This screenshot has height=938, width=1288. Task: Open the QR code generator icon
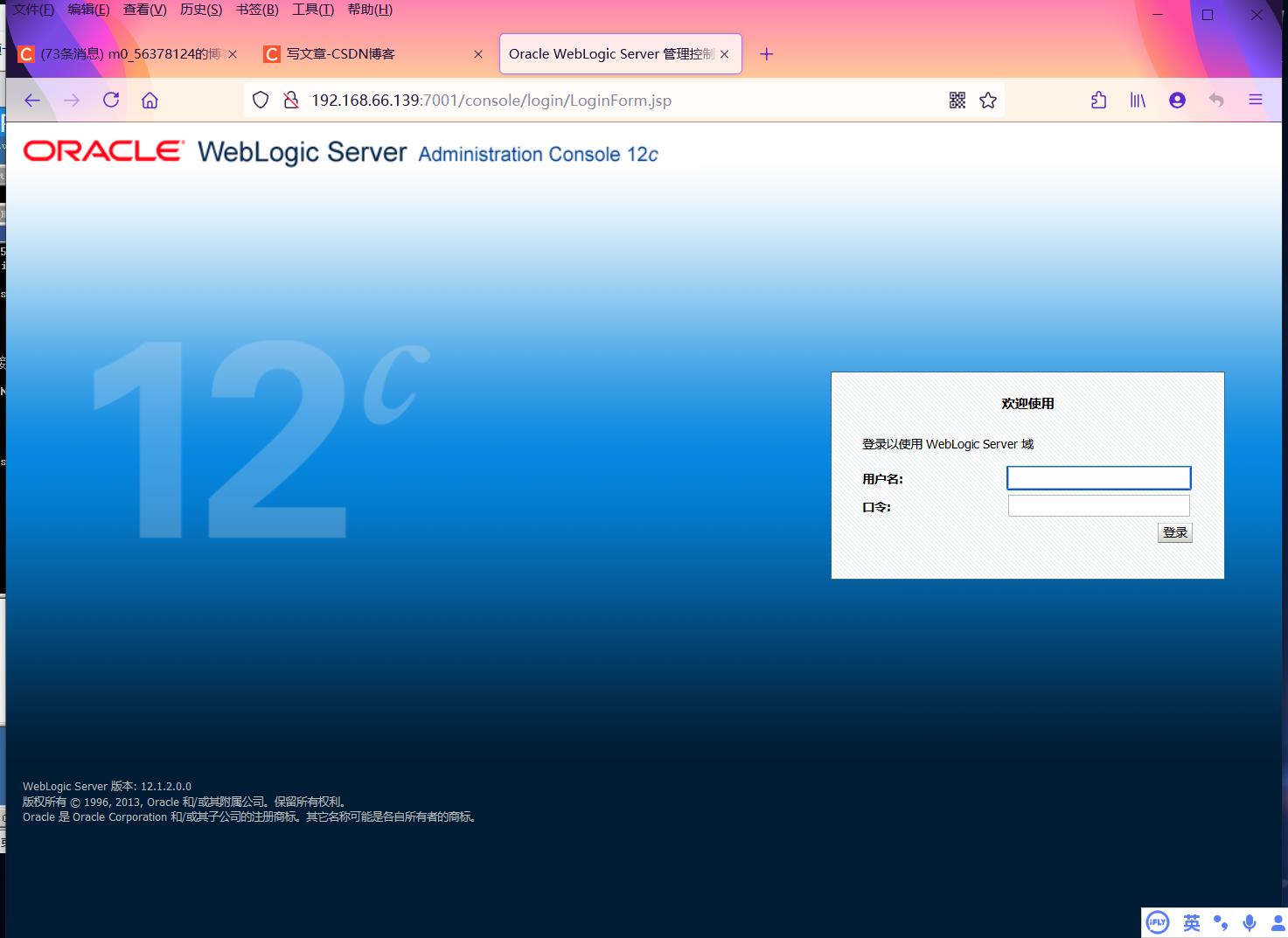point(957,101)
